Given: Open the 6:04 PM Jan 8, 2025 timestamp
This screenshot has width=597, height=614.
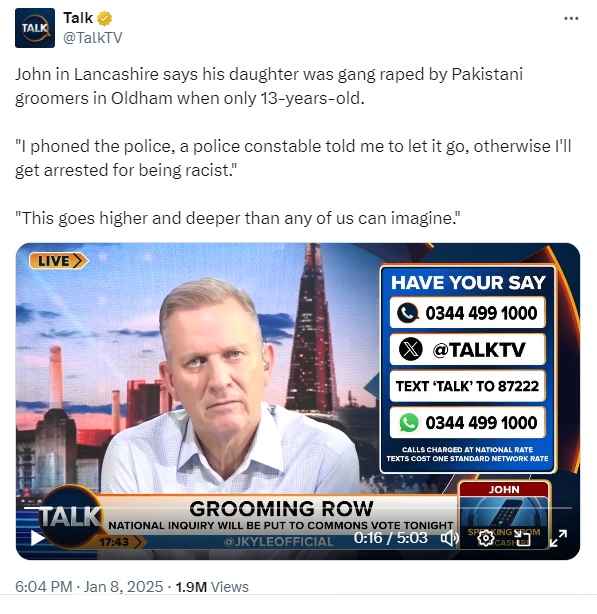Looking at the screenshot, I should pyautogui.click(x=89, y=587).
